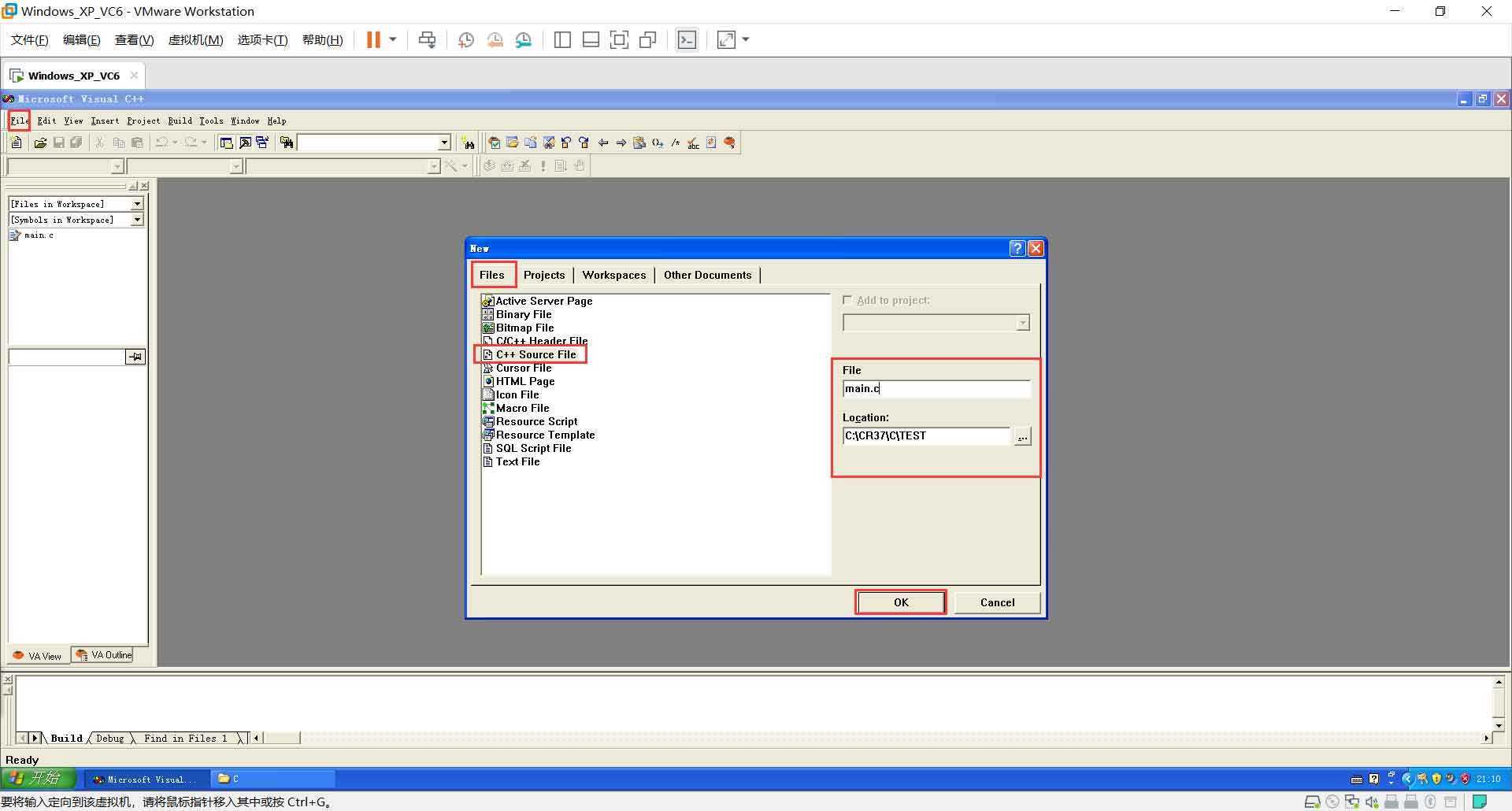Open Find in Files 1 output tab
Viewport: 1512px width, 811px height.
[x=185, y=738]
